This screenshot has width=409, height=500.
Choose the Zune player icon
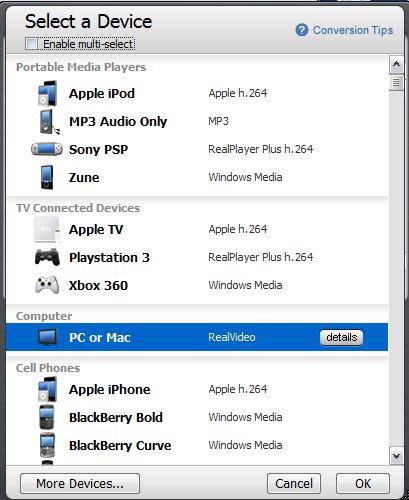pyautogui.click(x=47, y=177)
